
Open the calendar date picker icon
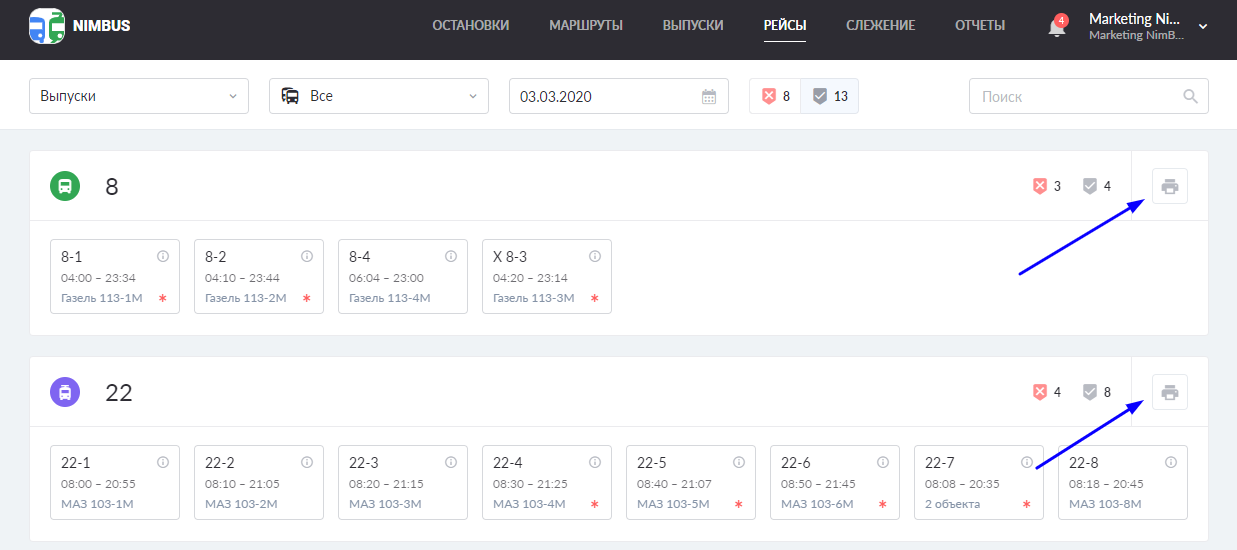[709, 97]
